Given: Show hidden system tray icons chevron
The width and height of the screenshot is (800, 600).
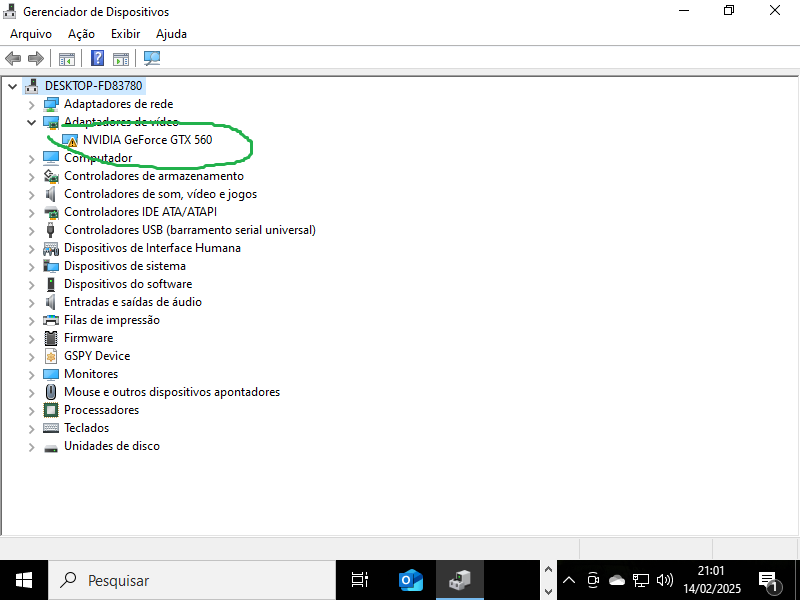Looking at the screenshot, I should [x=569, y=580].
